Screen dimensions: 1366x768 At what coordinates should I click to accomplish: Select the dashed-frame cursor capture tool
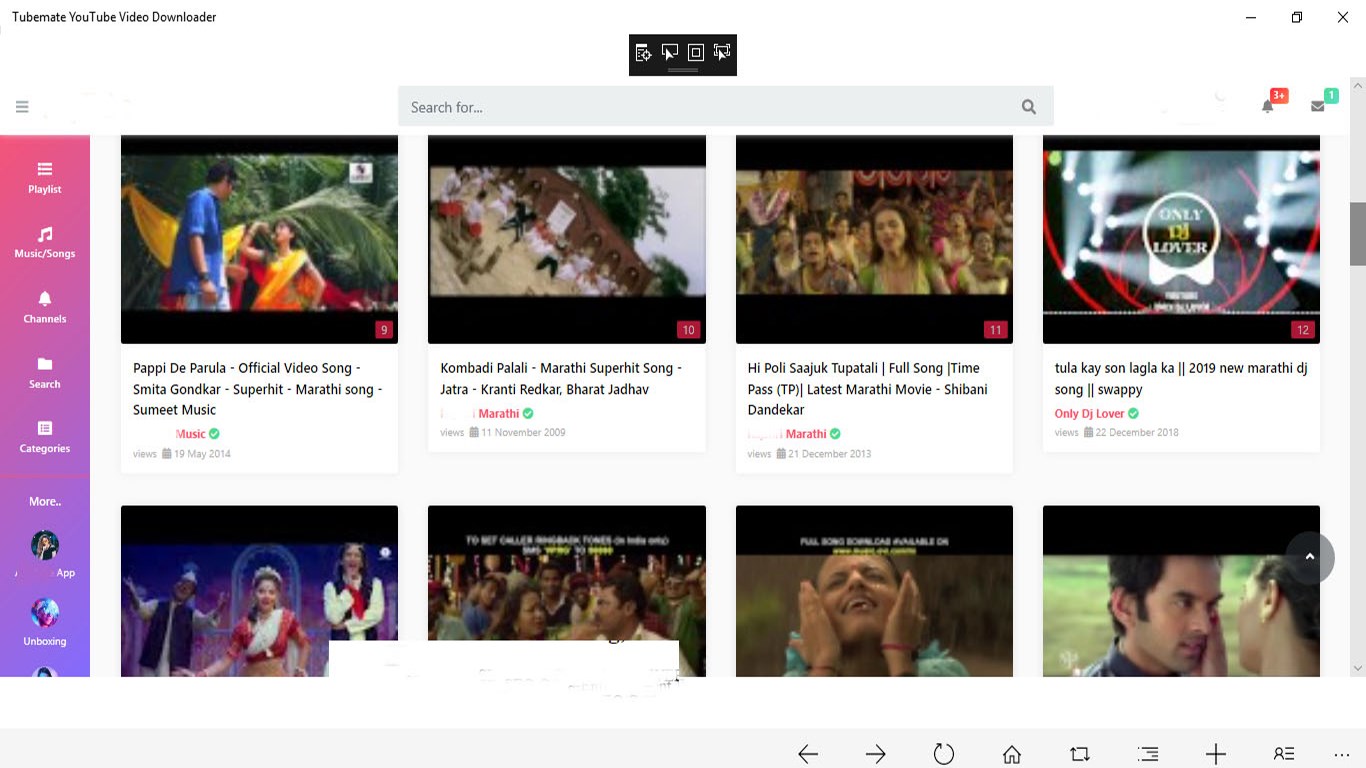[722, 53]
